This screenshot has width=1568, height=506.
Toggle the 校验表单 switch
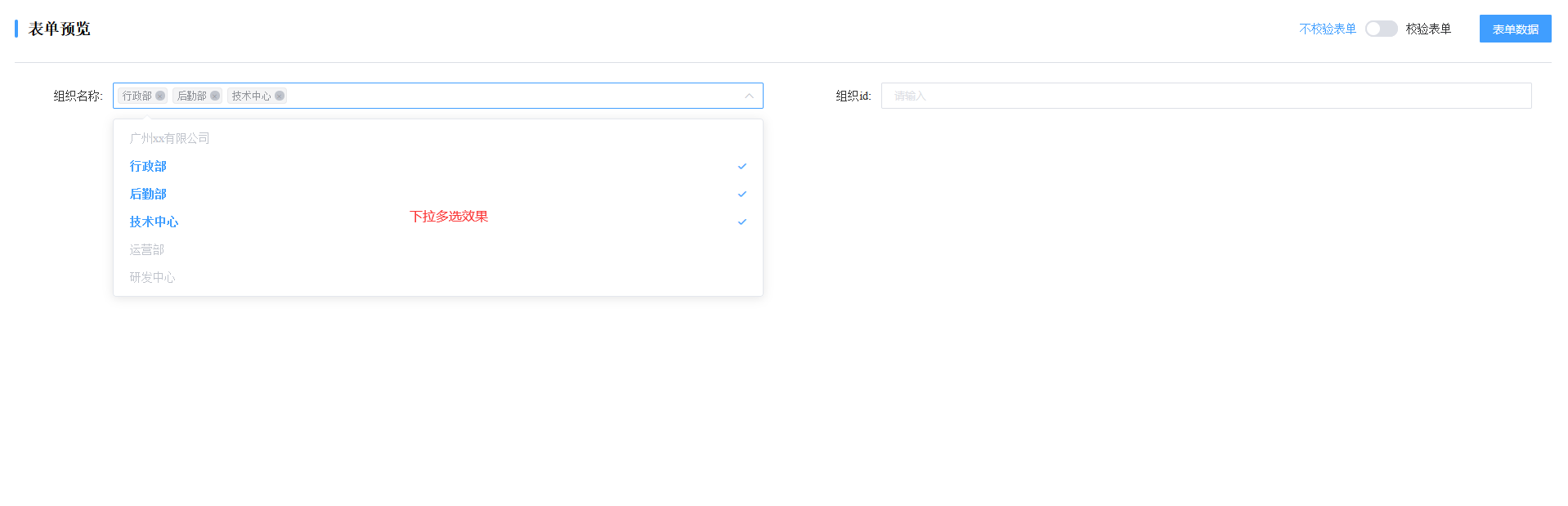[x=1381, y=29]
